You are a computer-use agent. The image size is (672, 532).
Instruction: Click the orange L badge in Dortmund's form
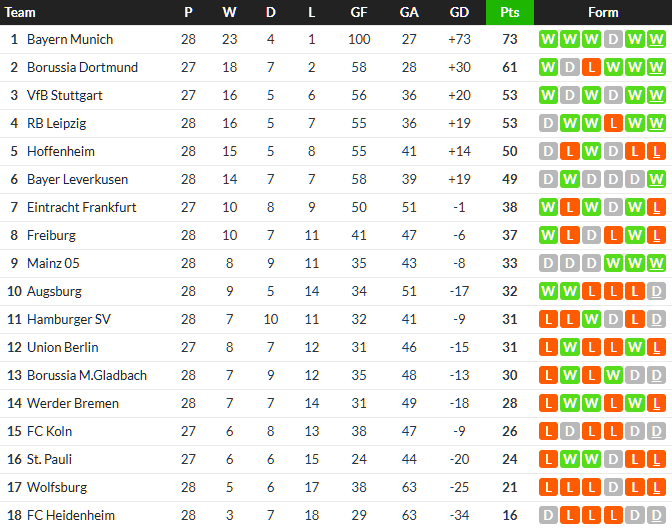[x=592, y=67]
